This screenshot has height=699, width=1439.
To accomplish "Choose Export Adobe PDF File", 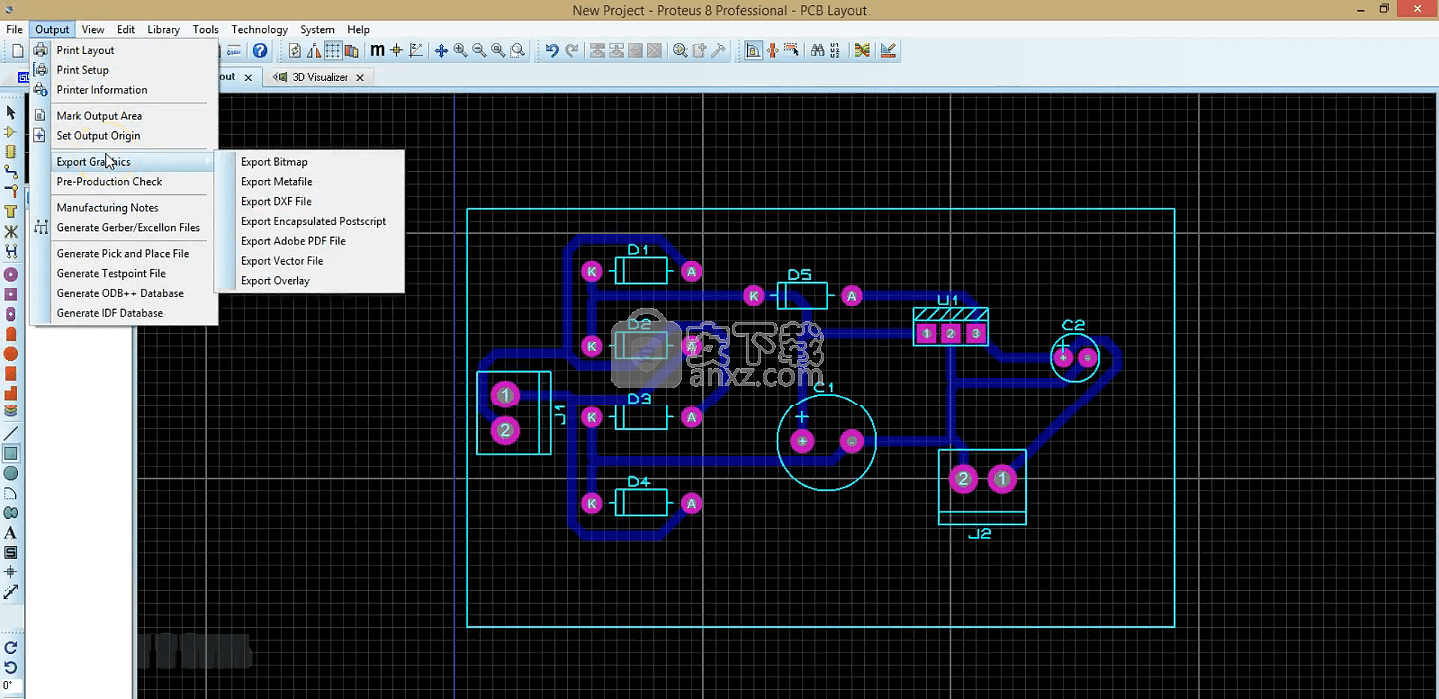I will click(293, 241).
